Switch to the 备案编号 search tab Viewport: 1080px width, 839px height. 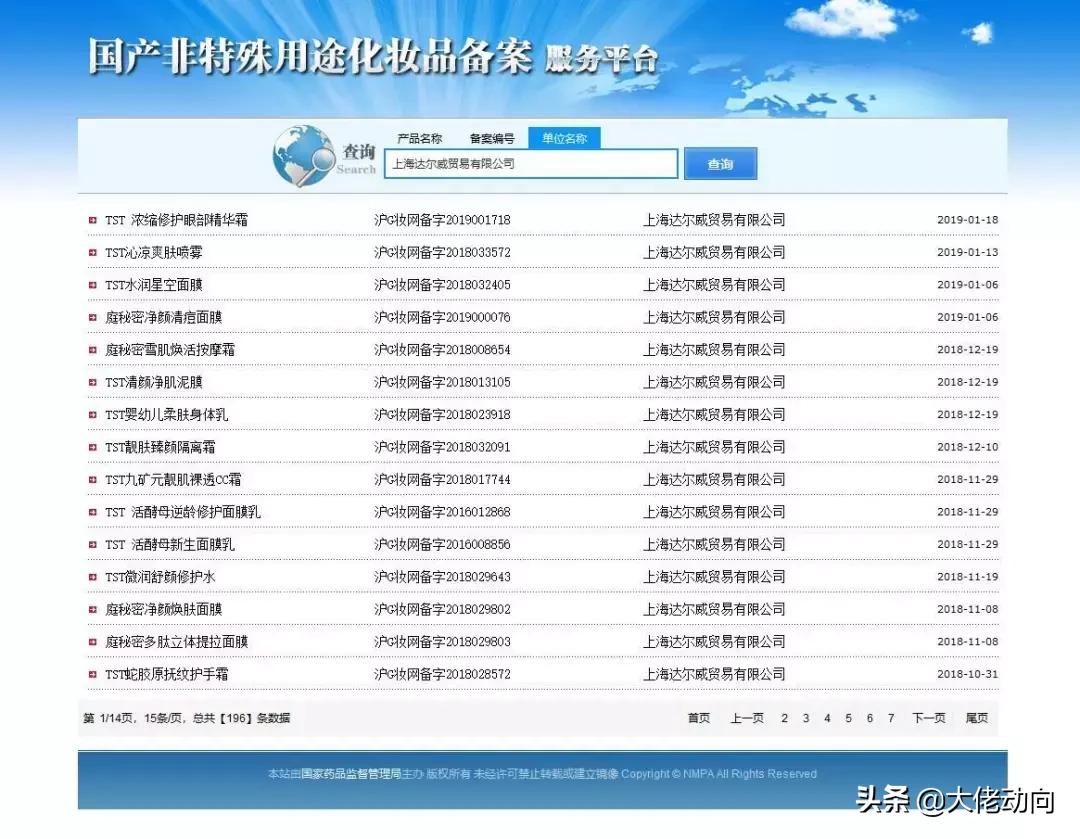[x=493, y=138]
